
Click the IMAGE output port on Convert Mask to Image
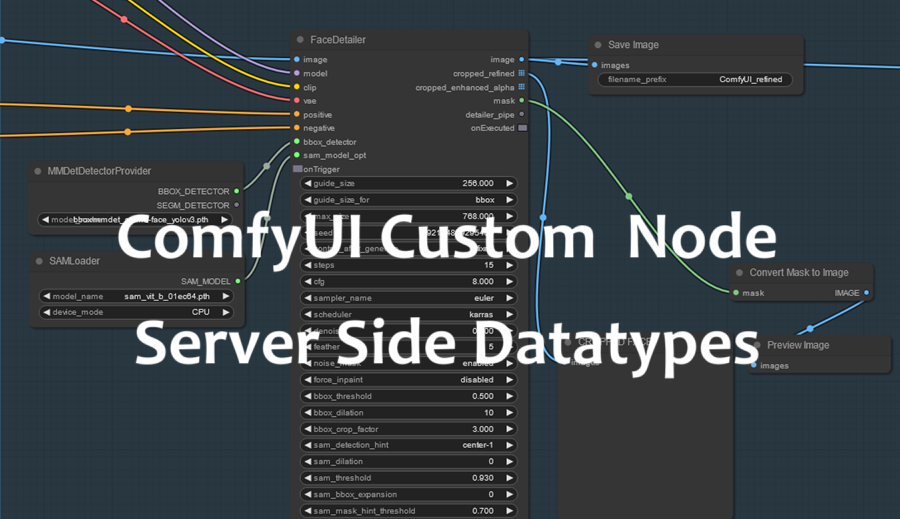[x=866, y=293]
